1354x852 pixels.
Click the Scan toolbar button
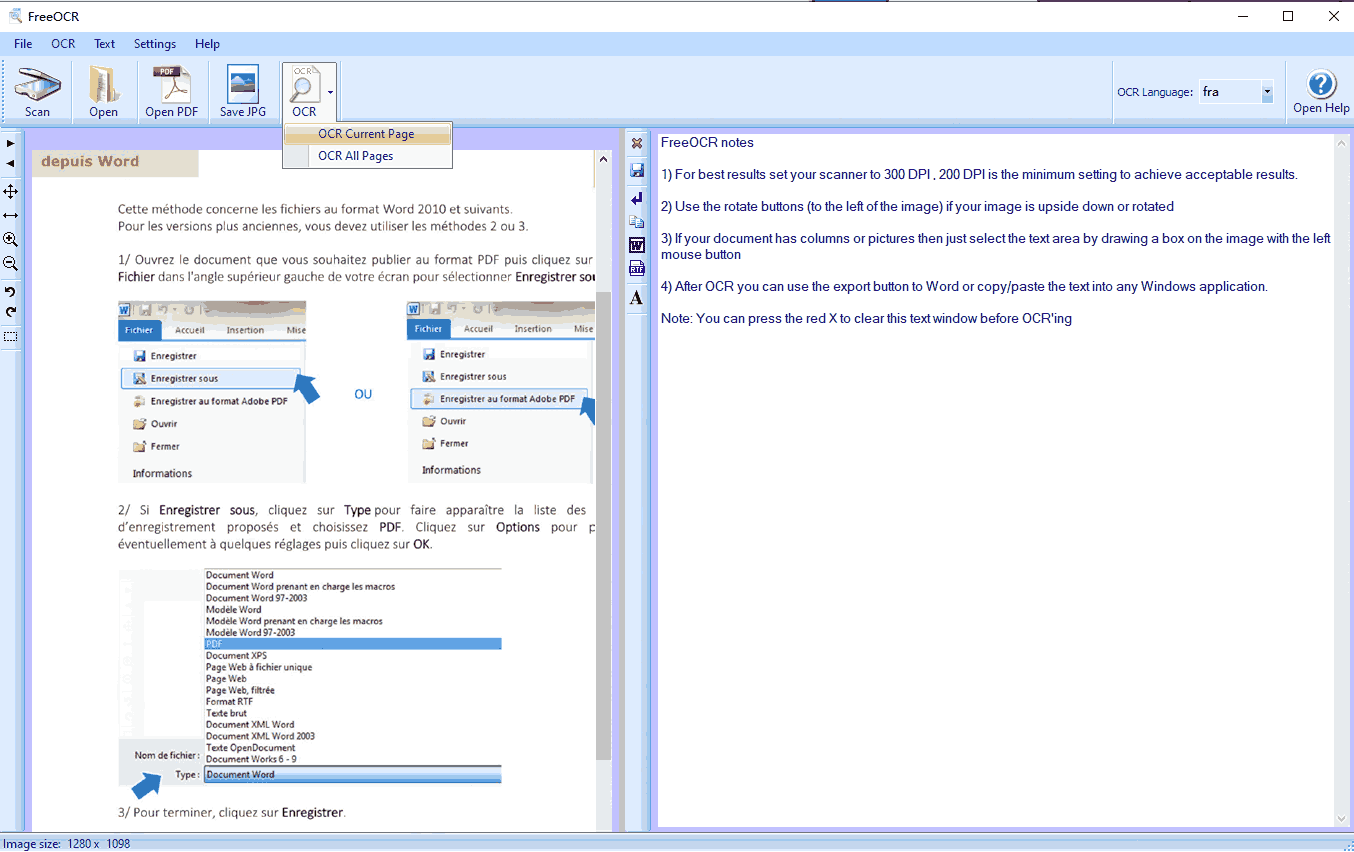tap(37, 92)
